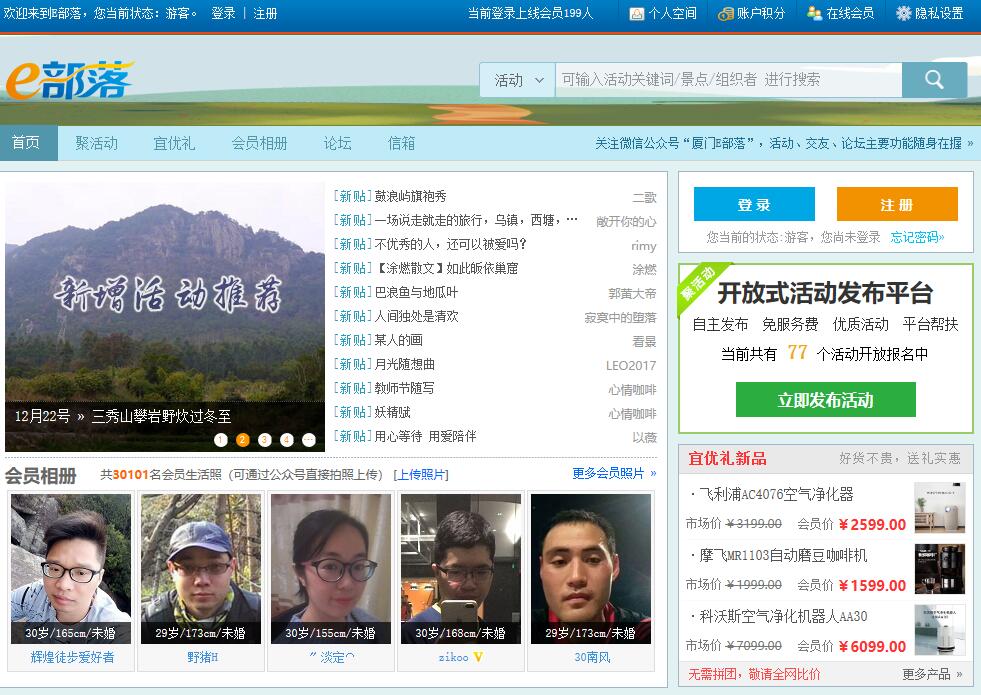Click the blue 登录 button
The image size is (981, 695).
tap(754, 204)
